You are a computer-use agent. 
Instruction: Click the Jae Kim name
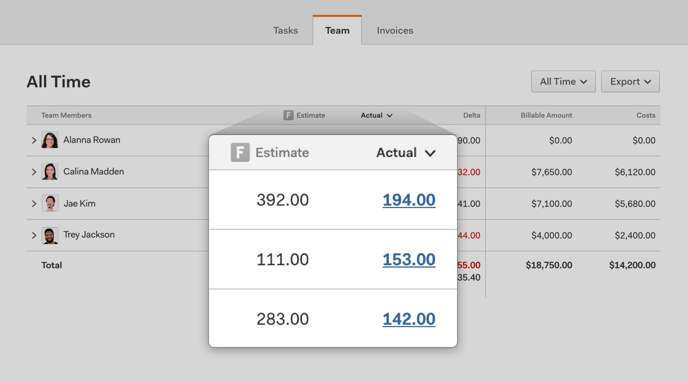(x=79, y=203)
